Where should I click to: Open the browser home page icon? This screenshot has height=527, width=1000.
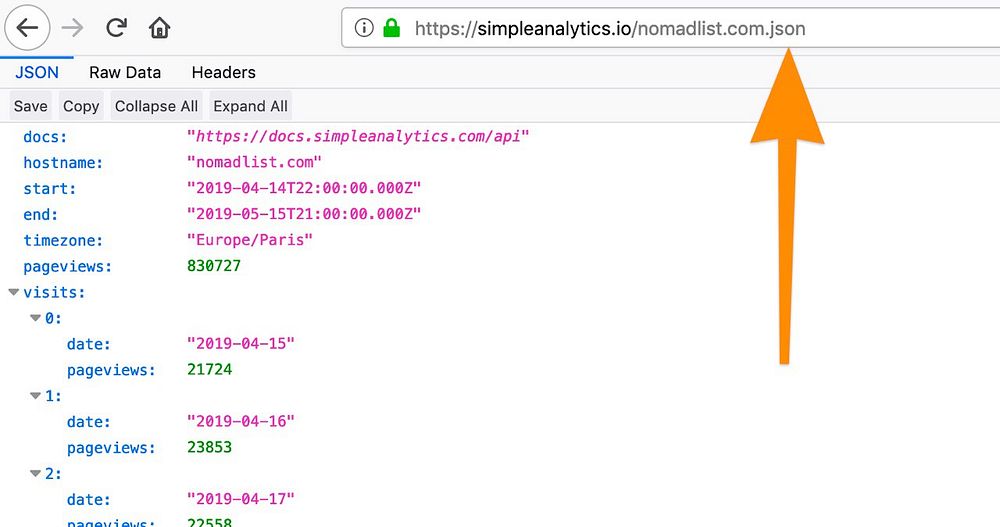pyautogui.click(x=159, y=27)
